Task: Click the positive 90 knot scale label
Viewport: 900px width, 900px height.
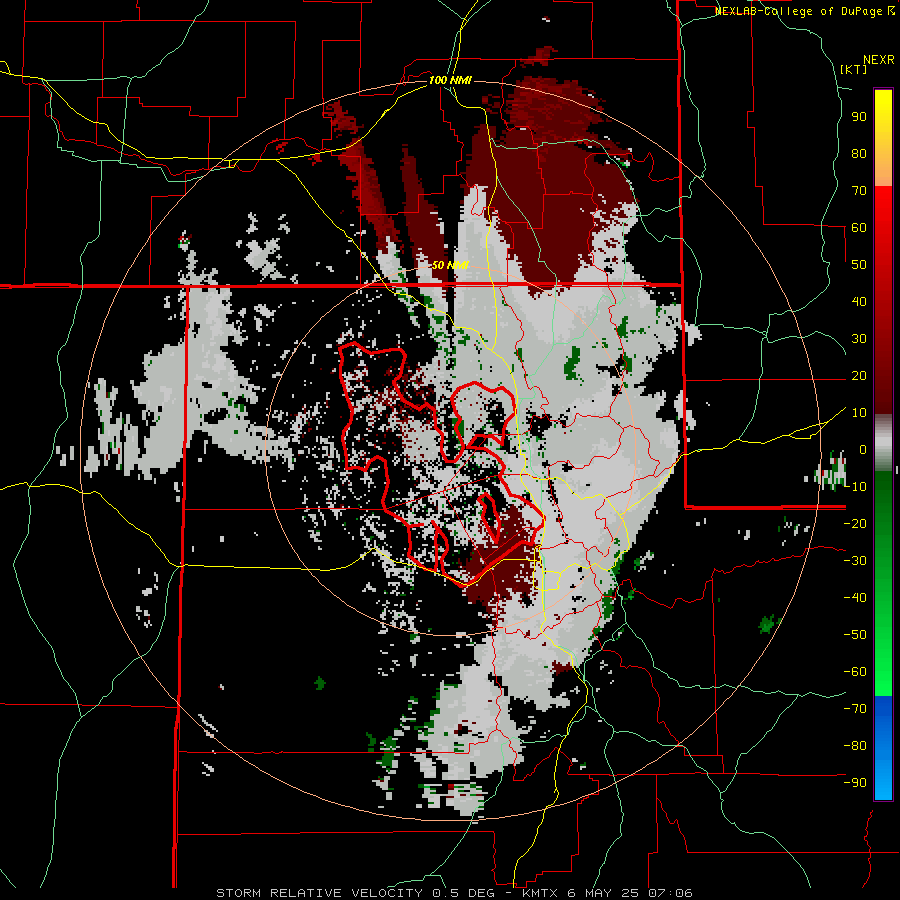Action: click(859, 117)
